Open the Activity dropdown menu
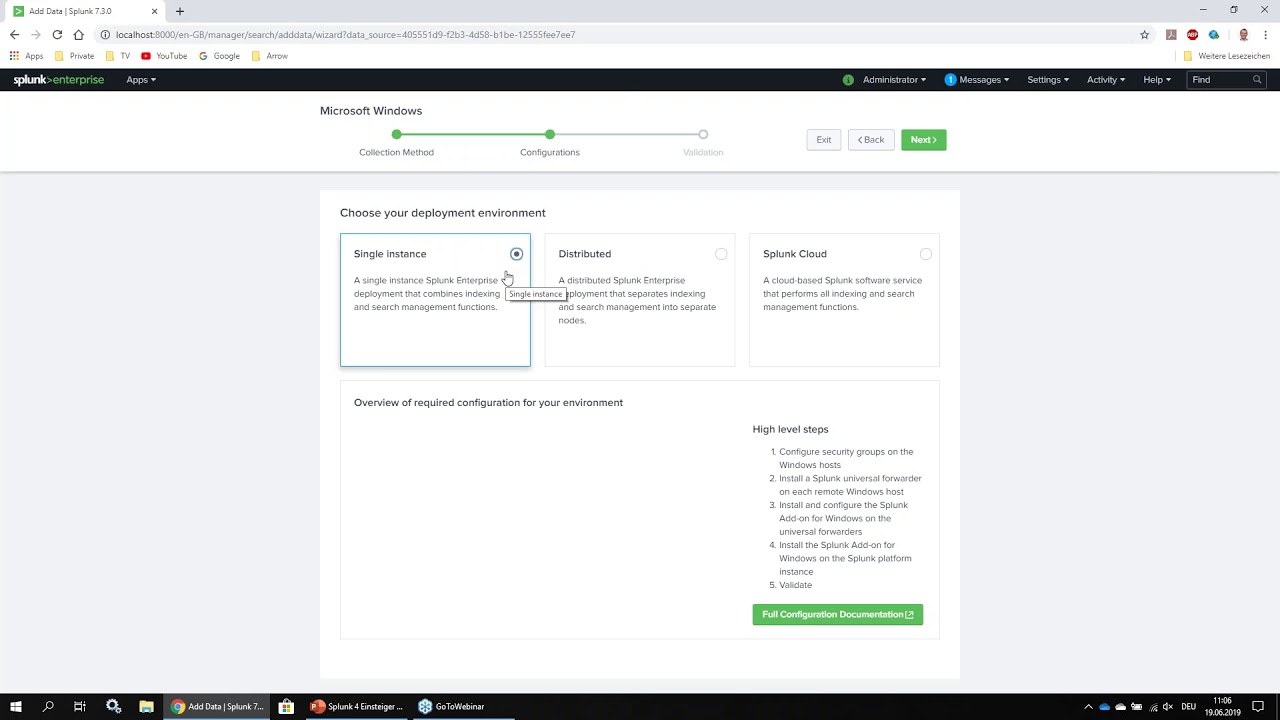Image resolution: width=1280 pixels, height=720 pixels. pos(1106,80)
